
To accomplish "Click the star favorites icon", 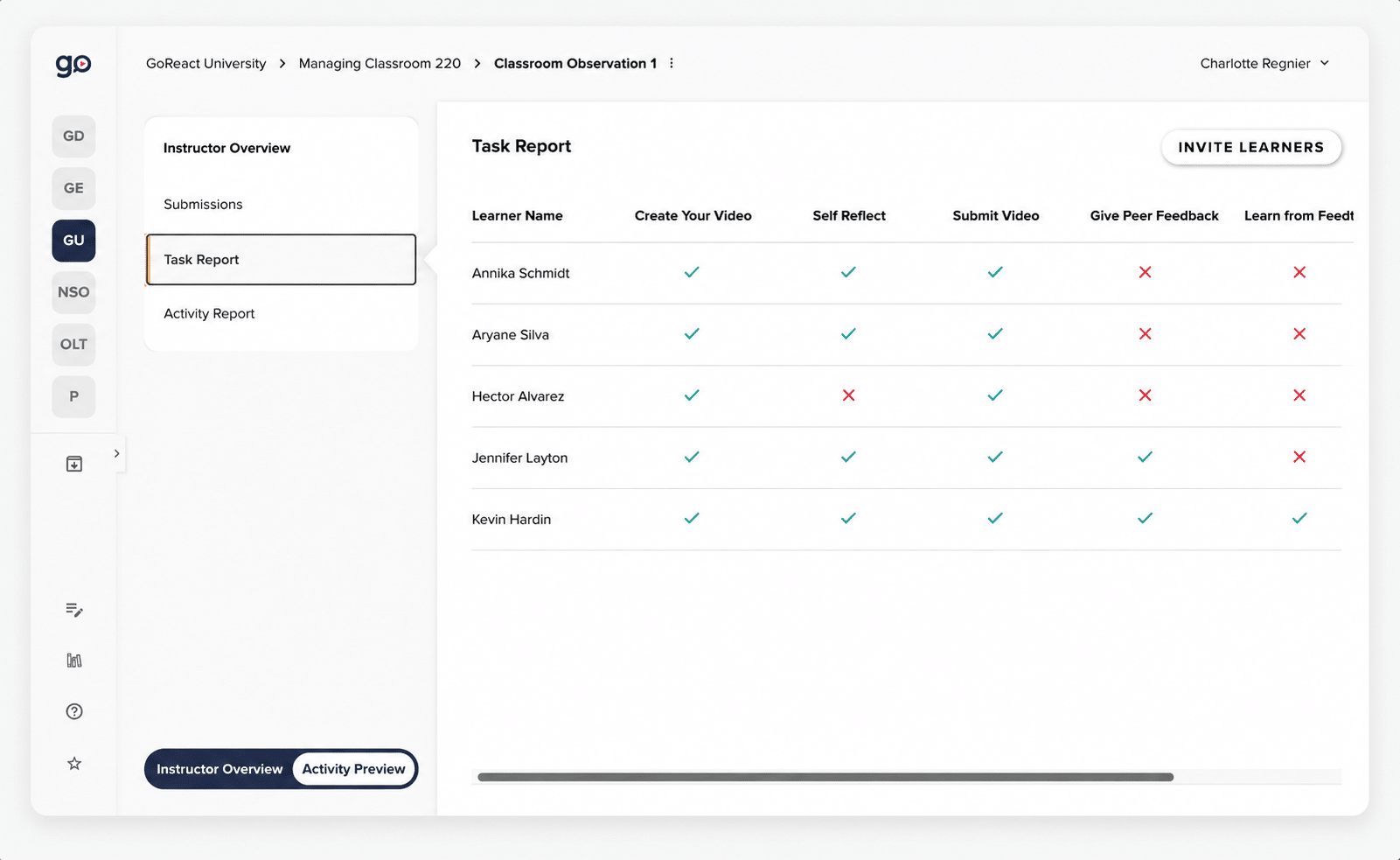I will pos(74,764).
